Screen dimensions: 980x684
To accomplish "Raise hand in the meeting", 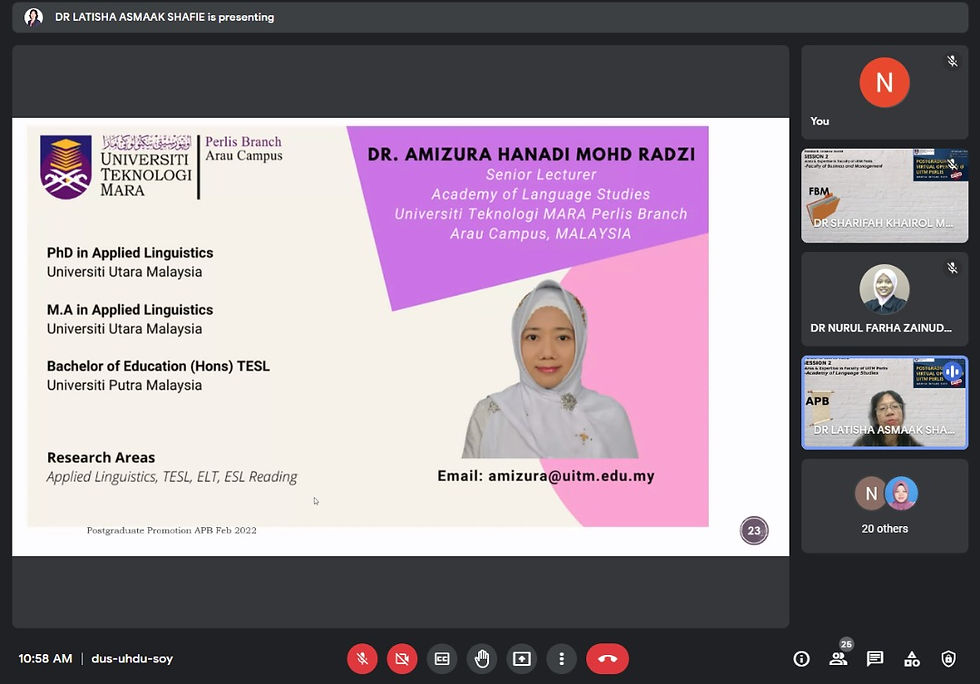I will pyautogui.click(x=482, y=658).
